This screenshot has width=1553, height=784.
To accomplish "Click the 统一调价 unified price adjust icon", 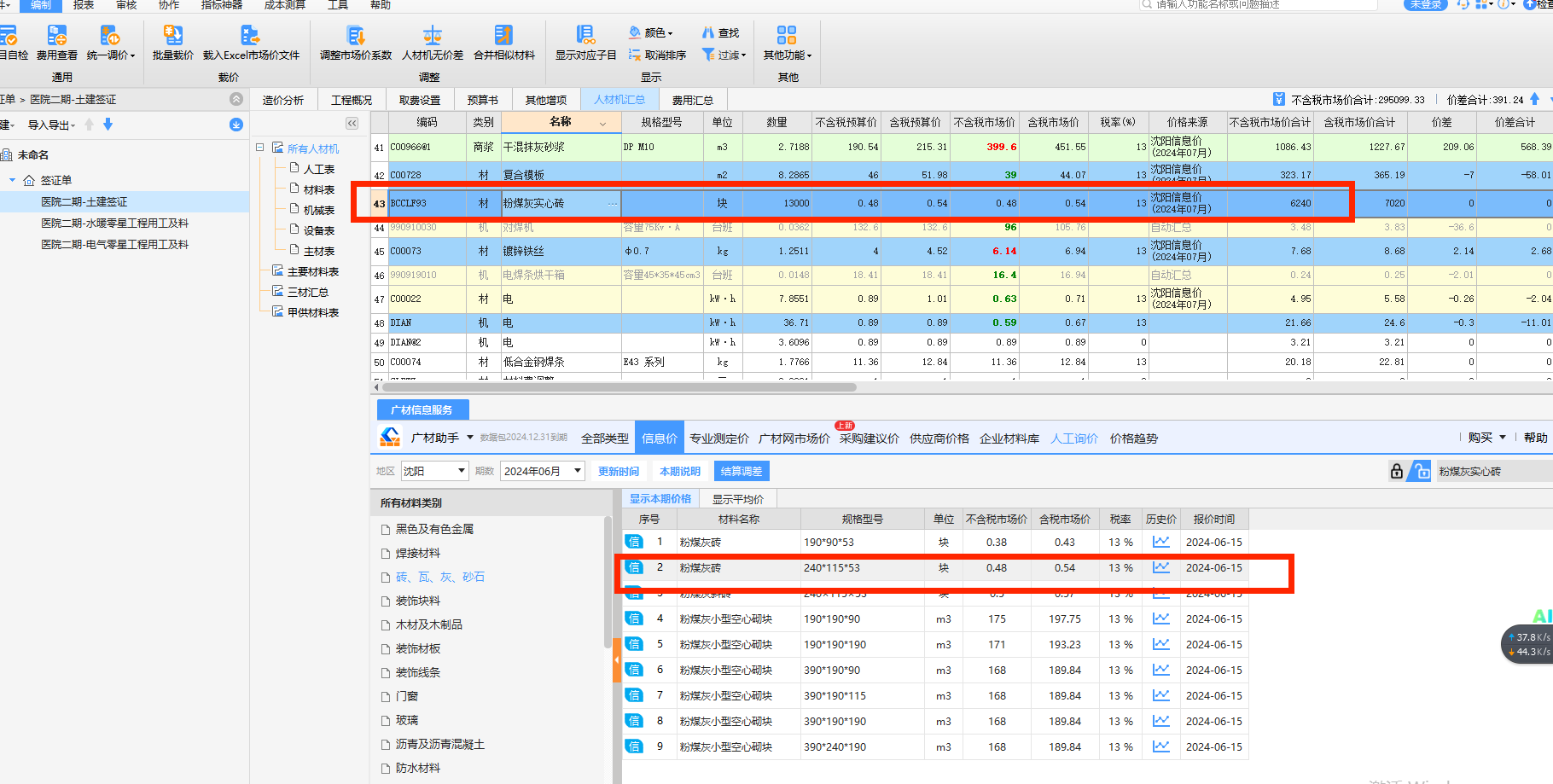I will 110,35.
